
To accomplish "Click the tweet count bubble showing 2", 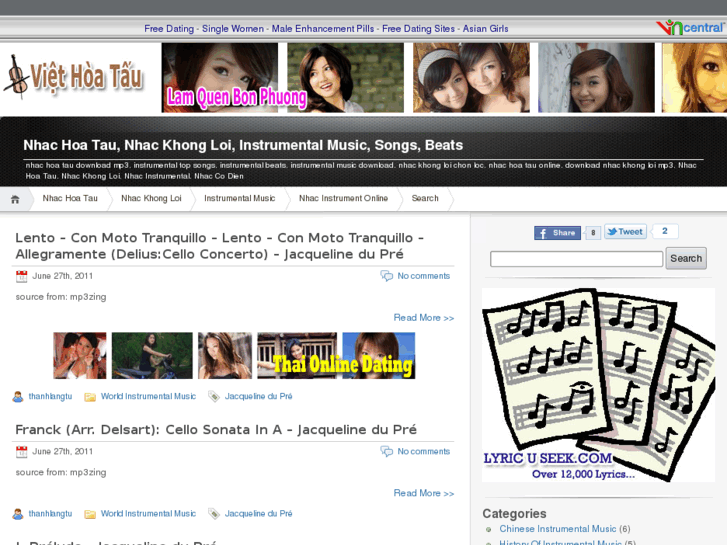I will (665, 231).
